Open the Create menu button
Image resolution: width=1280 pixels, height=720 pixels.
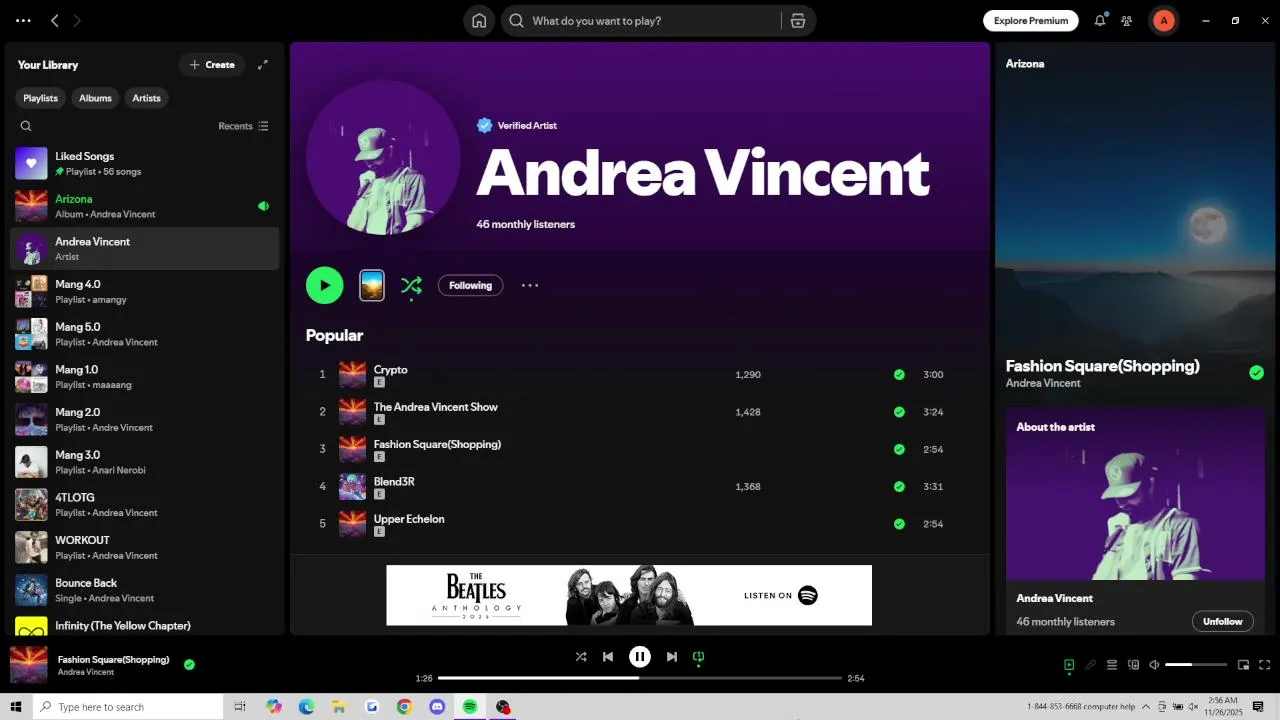(x=212, y=65)
